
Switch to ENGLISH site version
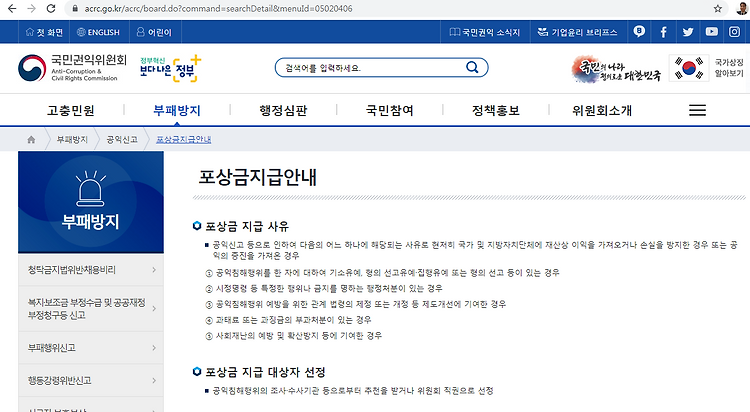[98, 32]
